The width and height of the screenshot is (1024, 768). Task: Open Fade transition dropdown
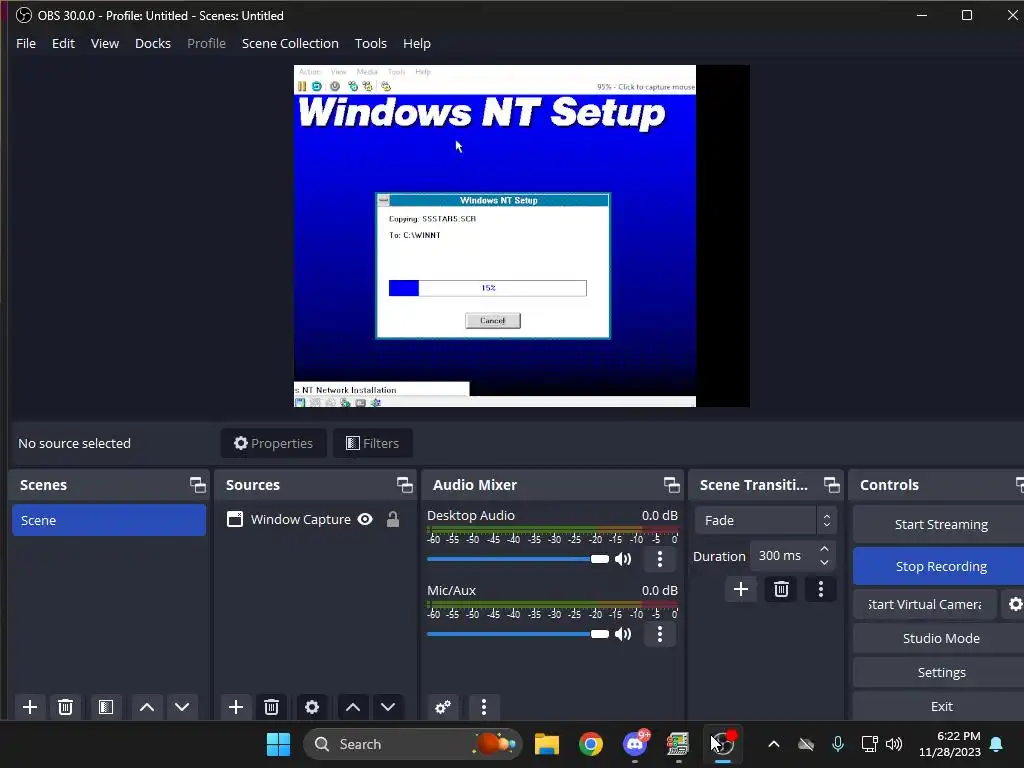click(765, 520)
